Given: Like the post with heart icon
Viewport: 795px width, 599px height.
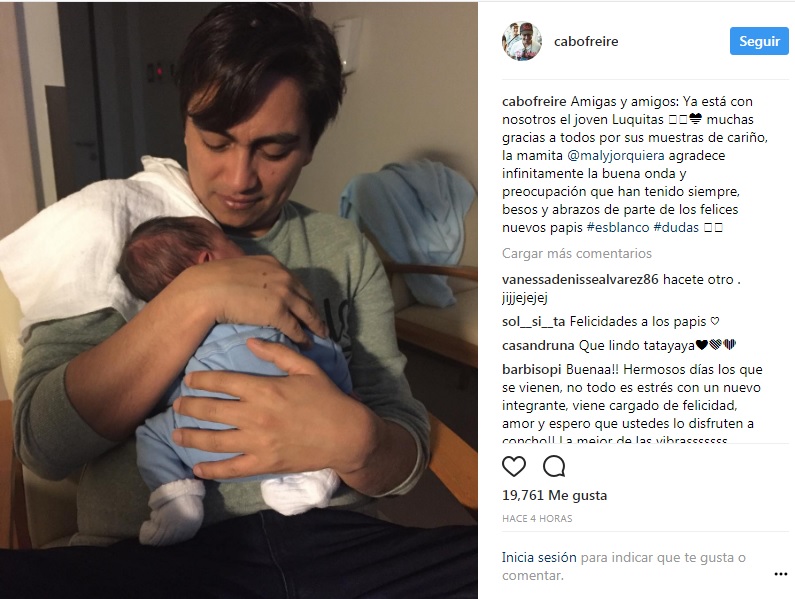Looking at the screenshot, I should (514, 466).
